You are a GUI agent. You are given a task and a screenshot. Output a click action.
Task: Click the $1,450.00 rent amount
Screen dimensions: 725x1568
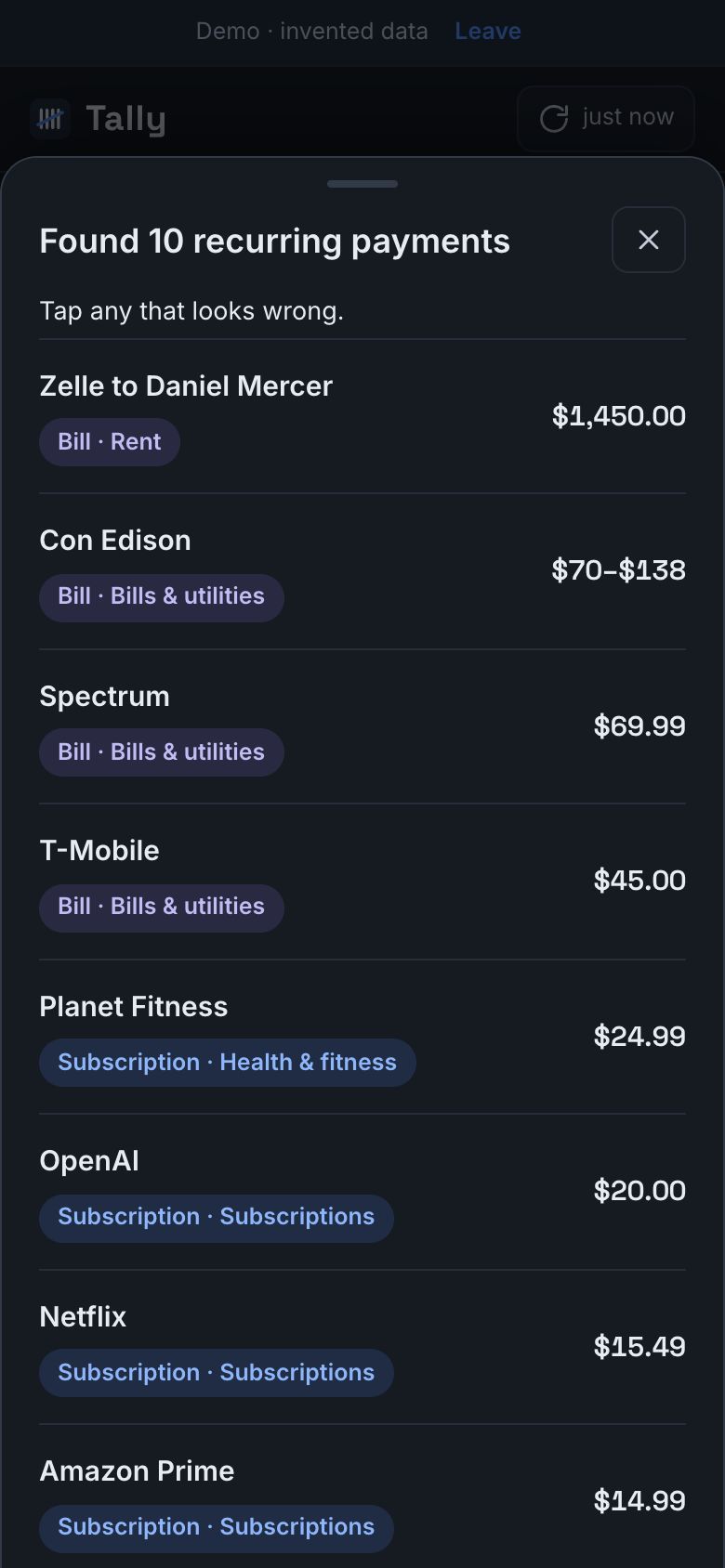point(619,415)
